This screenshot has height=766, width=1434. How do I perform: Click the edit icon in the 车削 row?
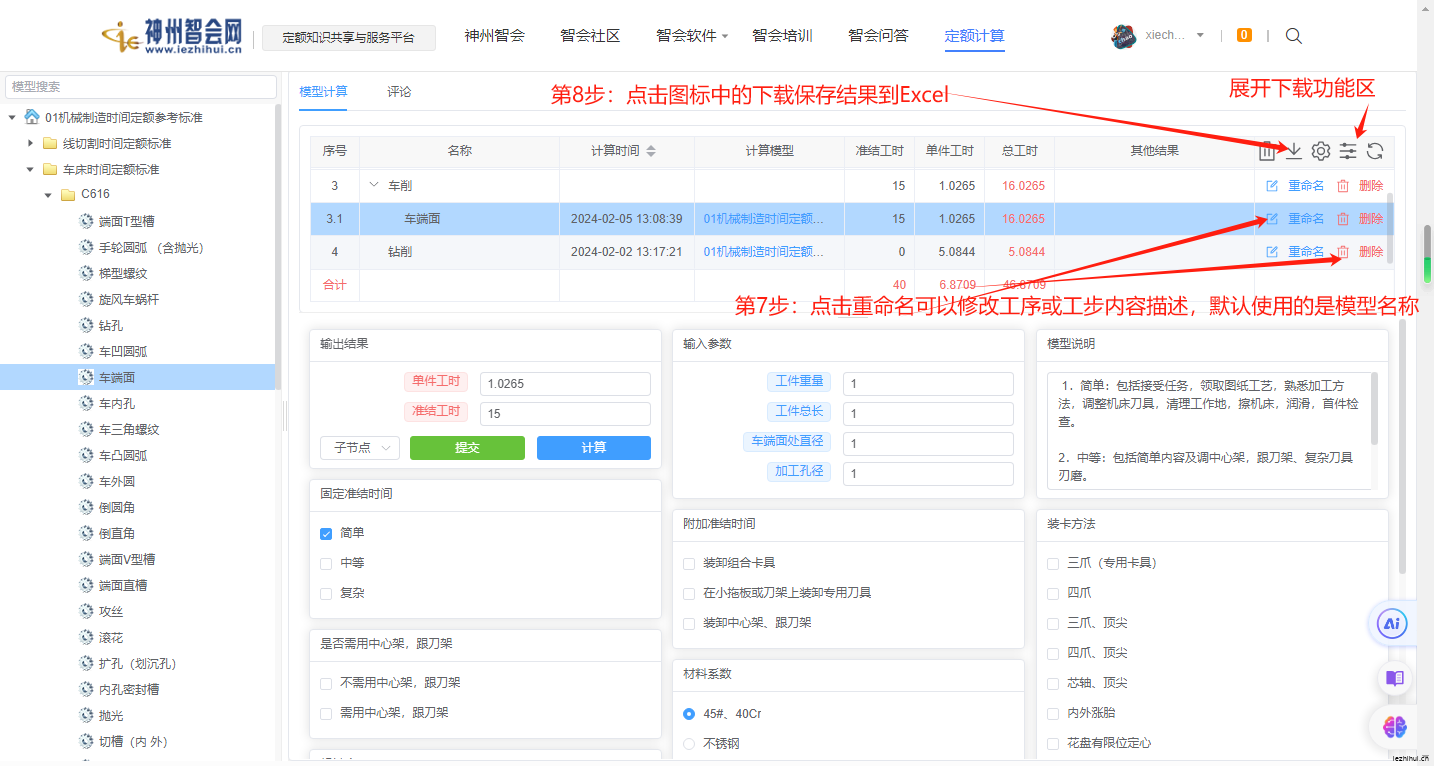pos(1272,186)
